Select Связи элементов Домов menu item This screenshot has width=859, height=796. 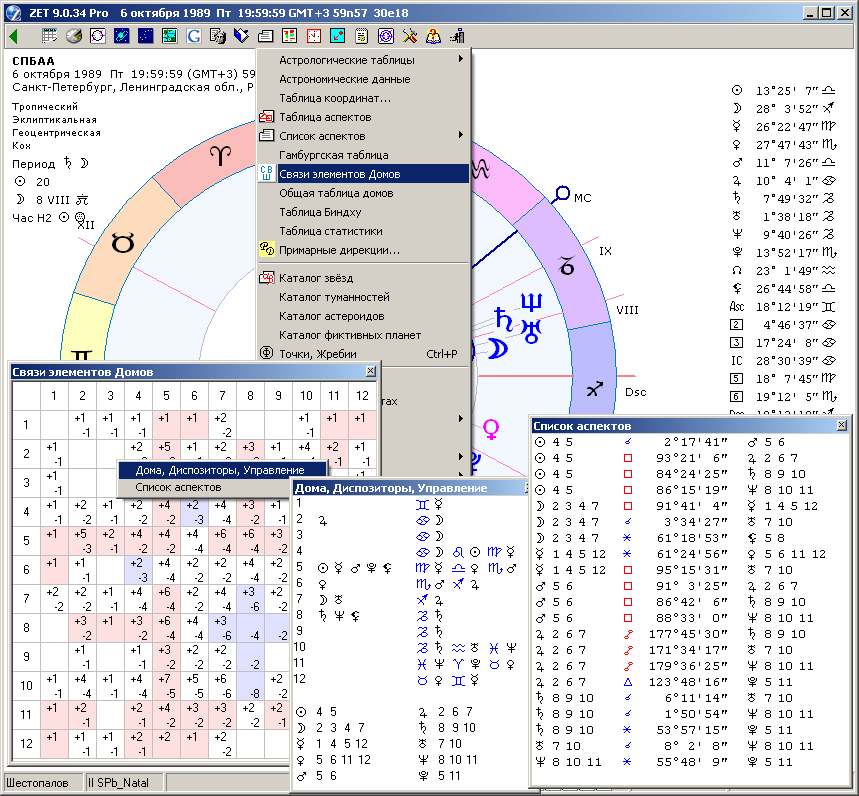[339, 174]
